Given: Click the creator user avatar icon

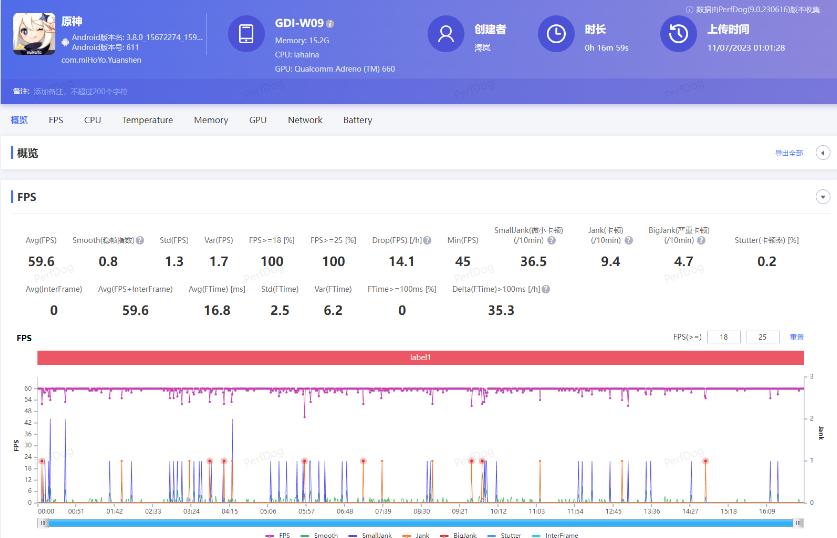Looking at the screenshot, I should [445, 33].
